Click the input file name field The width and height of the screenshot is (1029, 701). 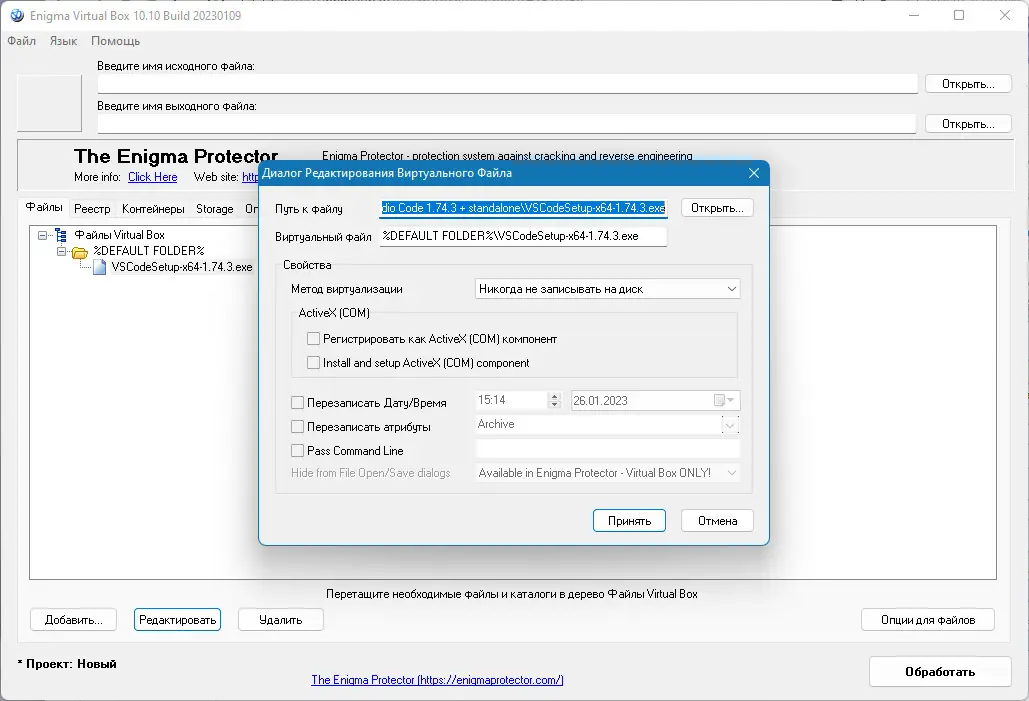507,83
